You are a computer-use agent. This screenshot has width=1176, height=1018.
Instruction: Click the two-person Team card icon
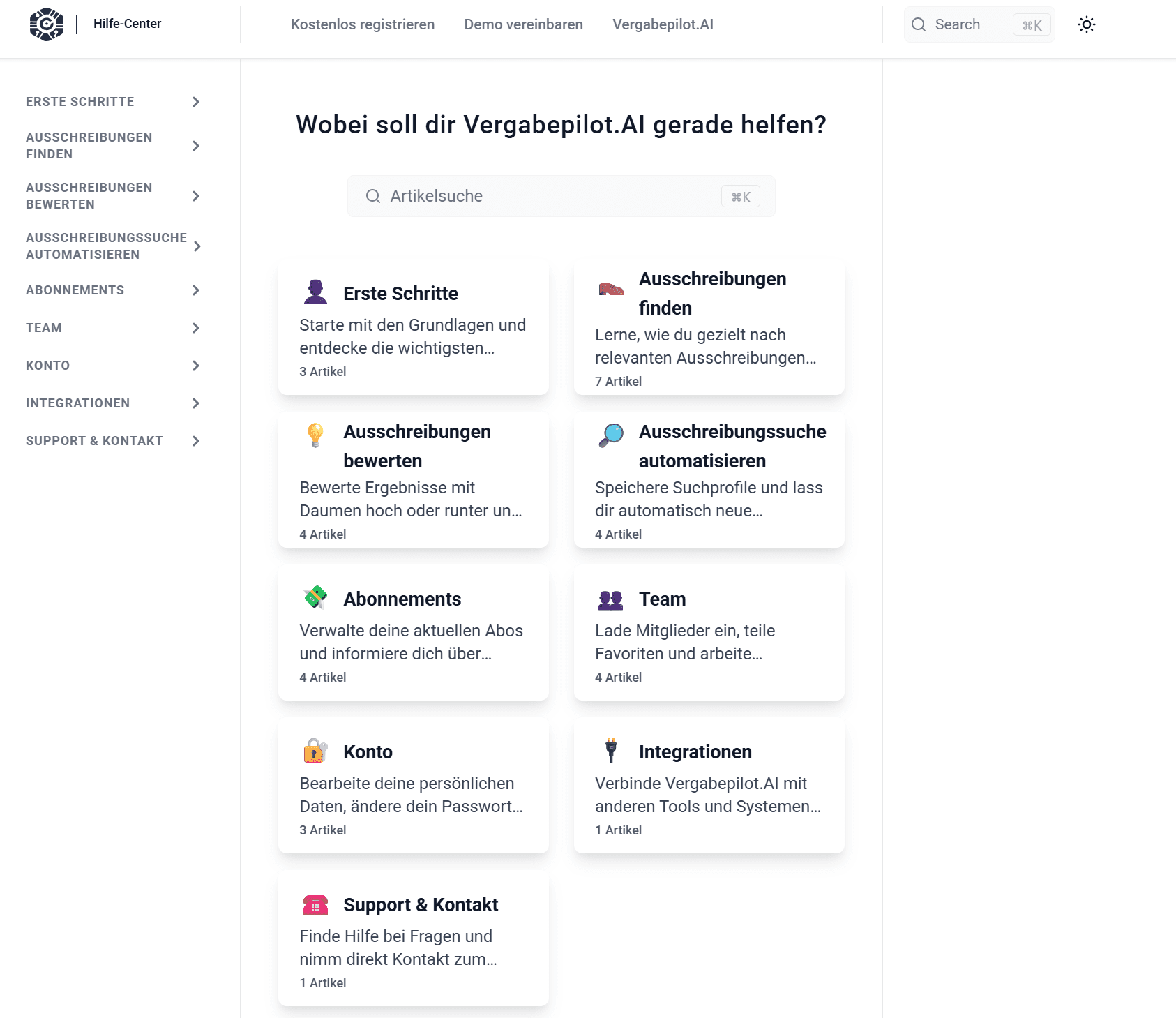tap(611, 599)
